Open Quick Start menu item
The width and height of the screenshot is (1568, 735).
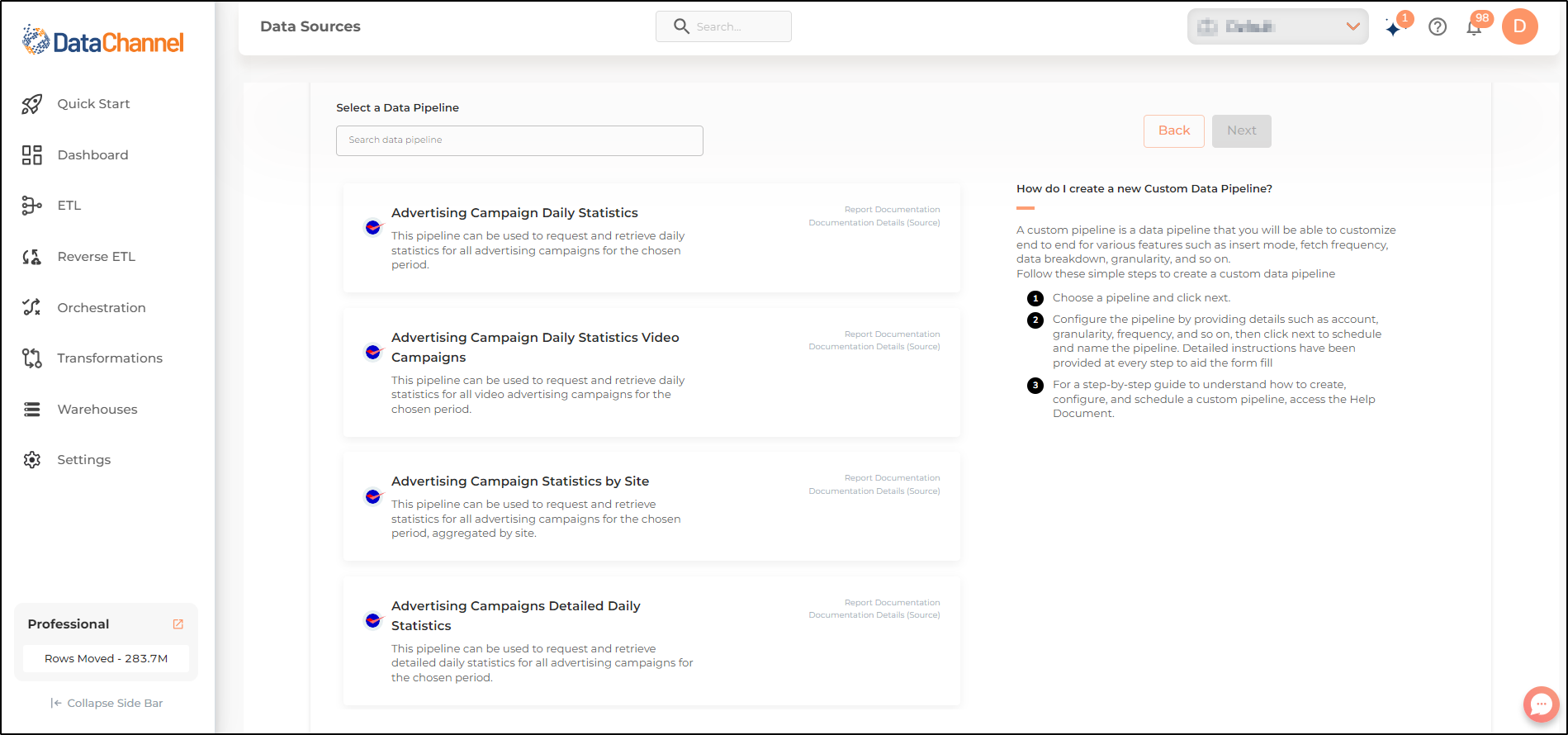93,104
